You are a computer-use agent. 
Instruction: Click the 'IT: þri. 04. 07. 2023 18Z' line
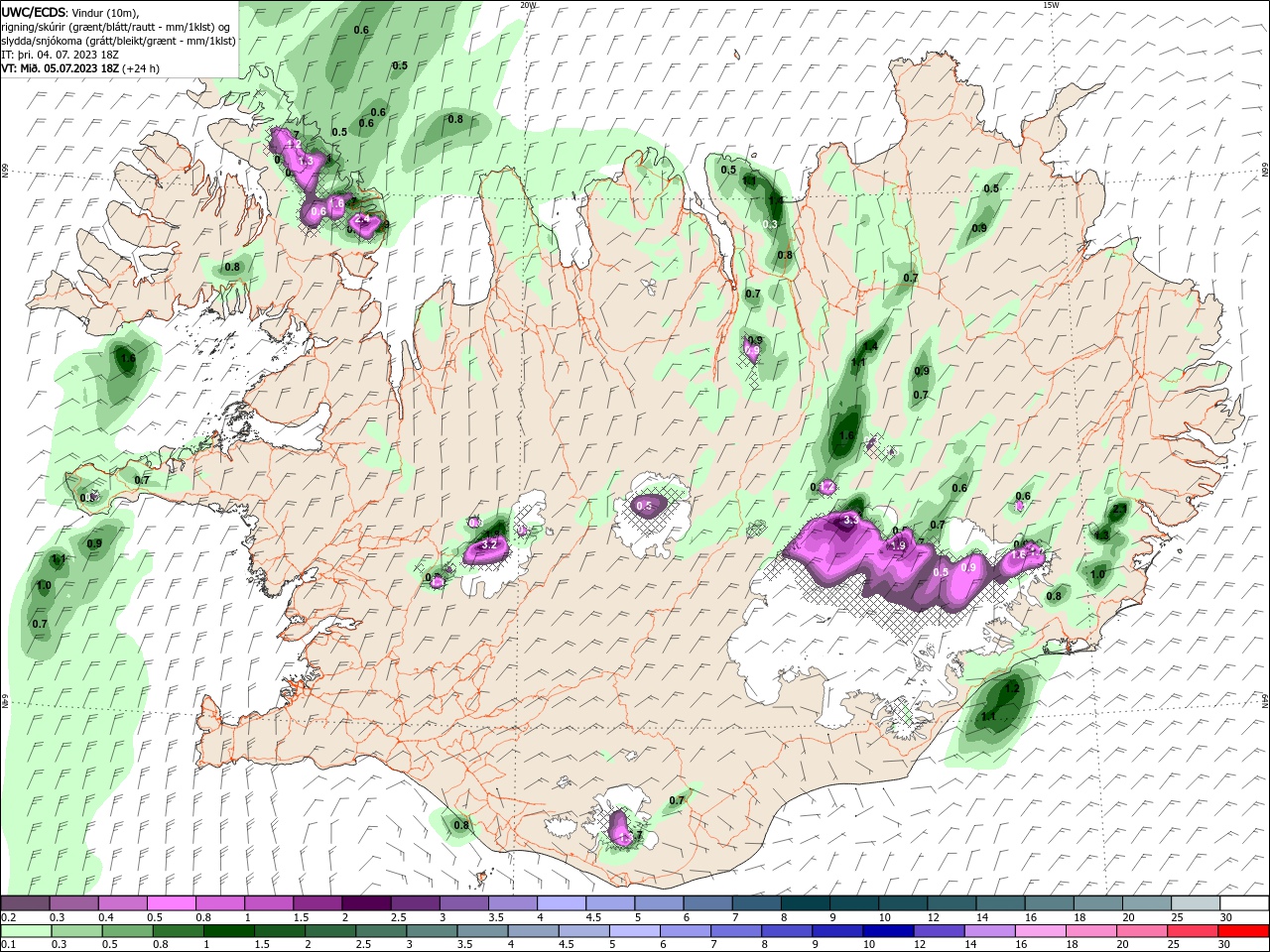pos(60,55)
